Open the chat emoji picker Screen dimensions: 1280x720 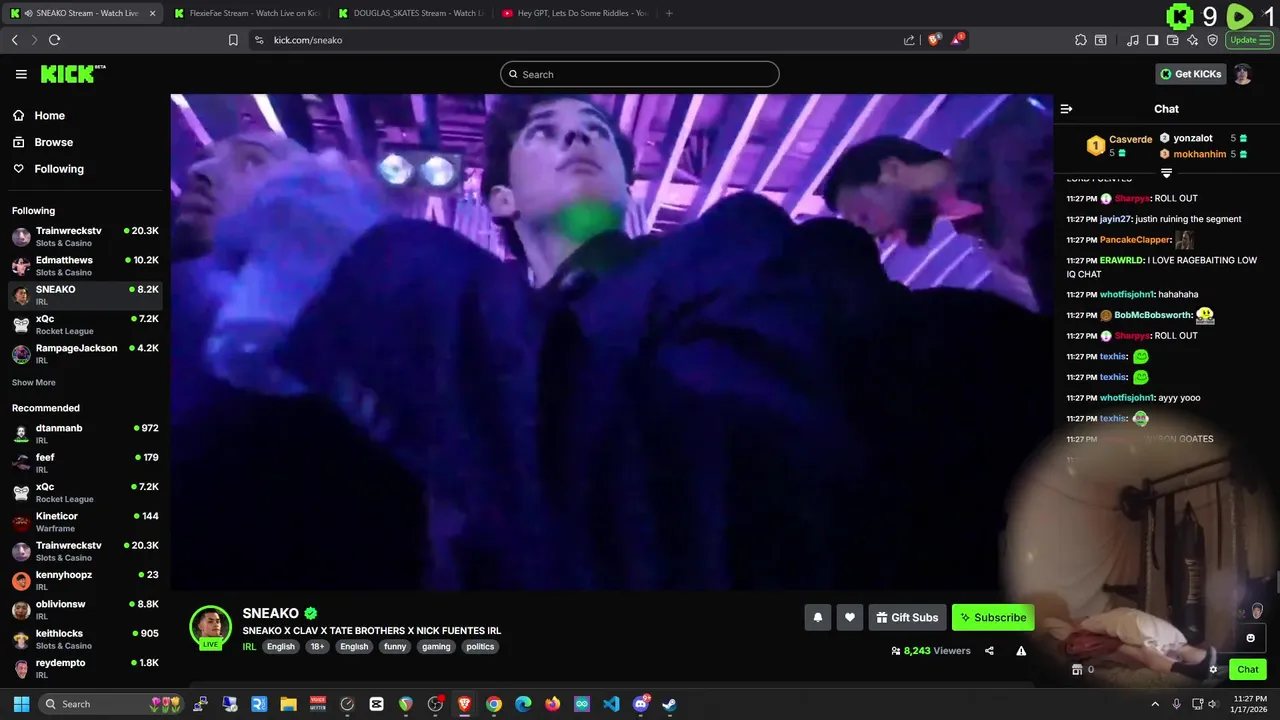pyautogui.click(x=1250, y=638)
